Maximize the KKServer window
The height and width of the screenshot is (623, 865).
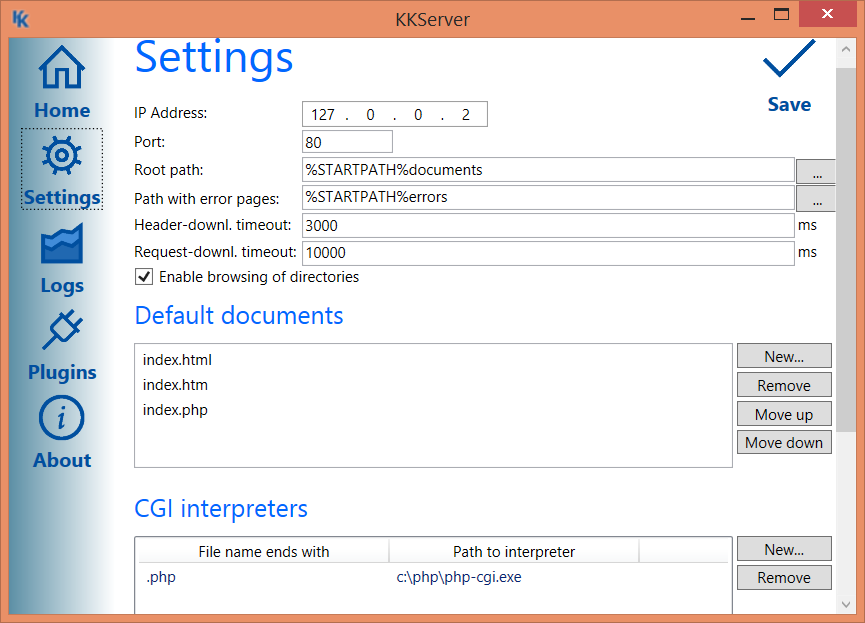point(781,15)
